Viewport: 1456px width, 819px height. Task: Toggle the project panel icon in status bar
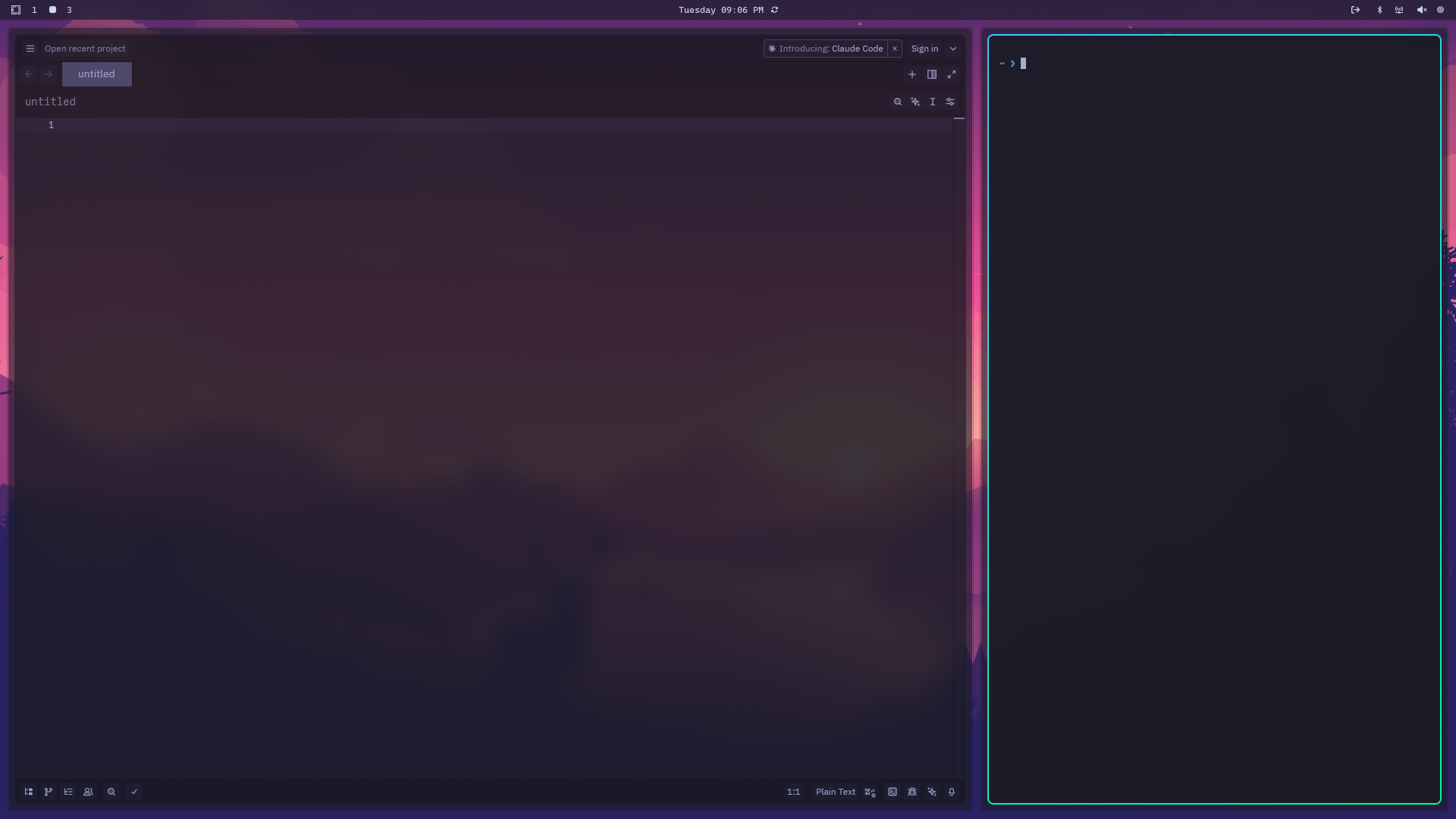tap(29, 792)
